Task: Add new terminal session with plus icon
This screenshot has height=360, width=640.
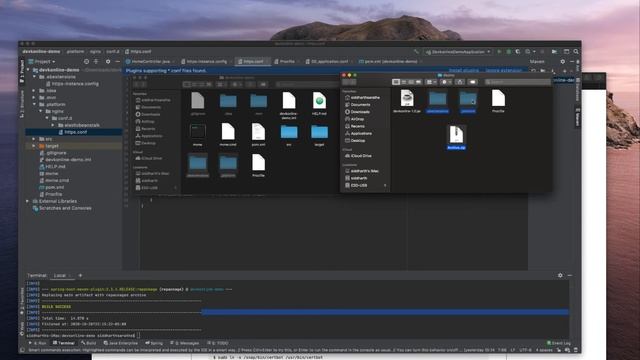Action: coord(80,276)
